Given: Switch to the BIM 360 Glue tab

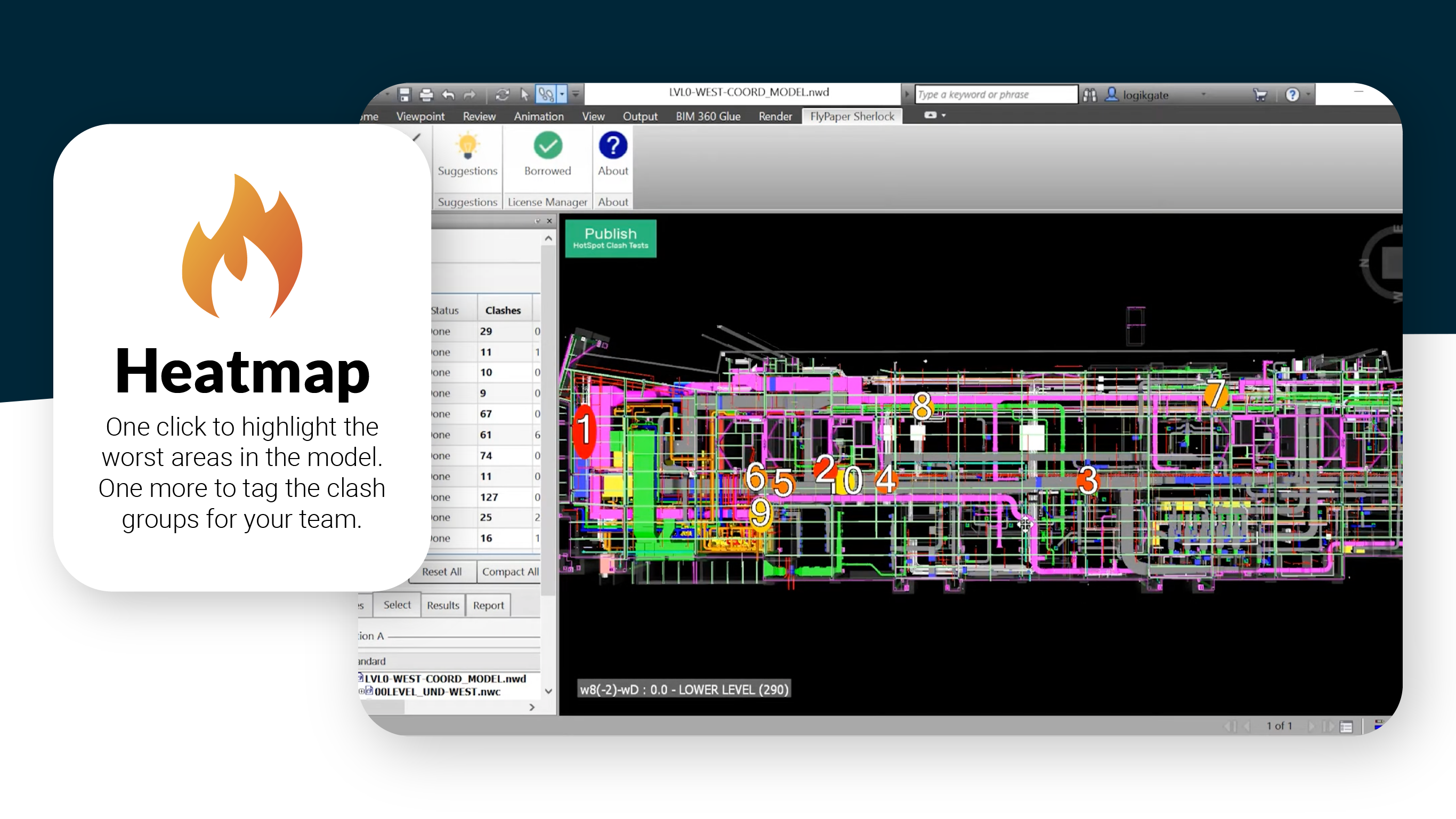Looking at the screenshot, I should (x=708, y=117).
